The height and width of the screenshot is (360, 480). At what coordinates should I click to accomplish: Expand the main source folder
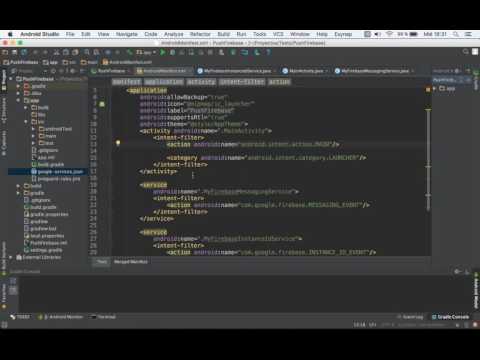click(33, 136)
